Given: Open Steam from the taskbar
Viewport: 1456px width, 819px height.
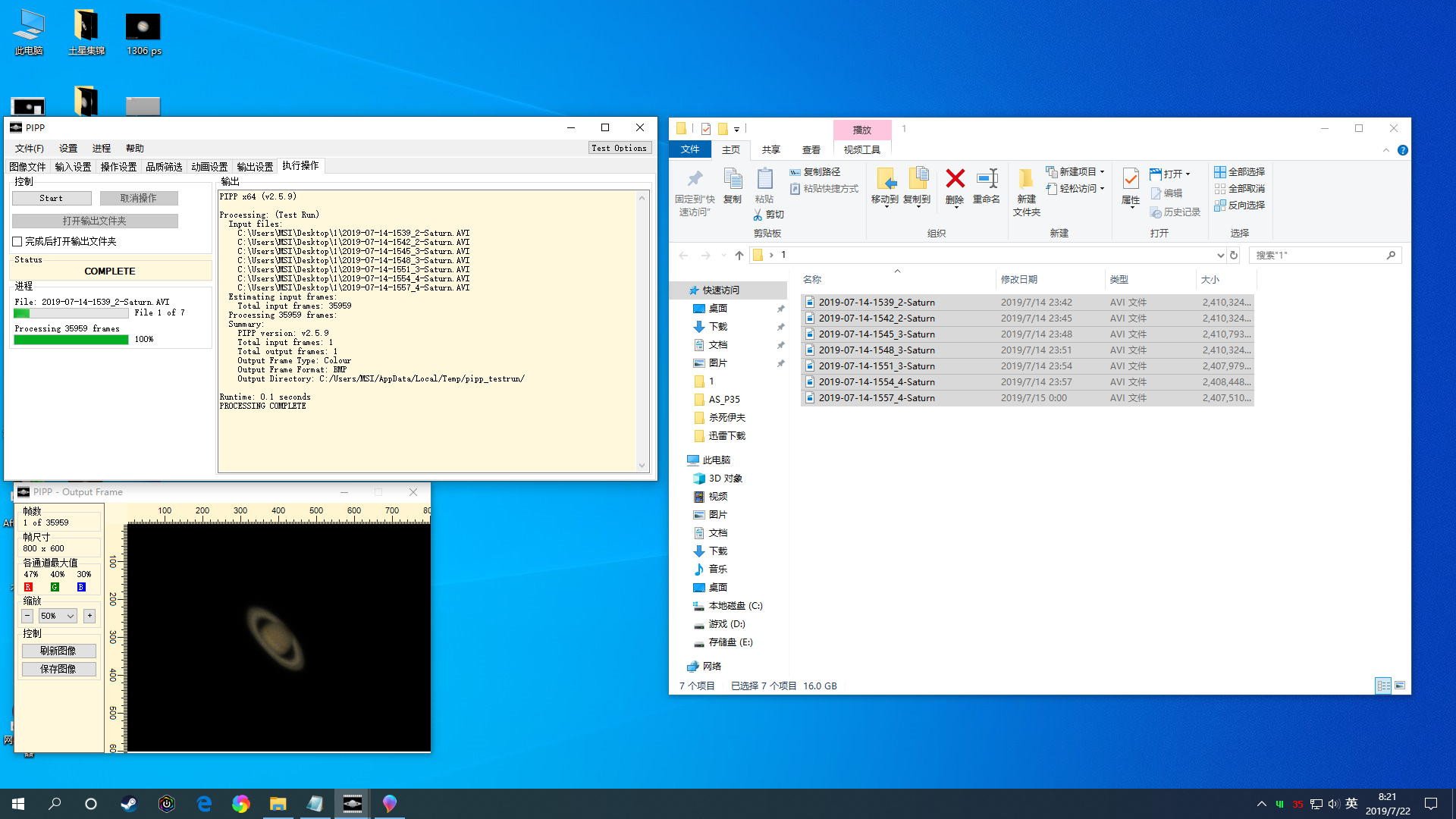Looking at the screenshot, I should click(129, 804).
